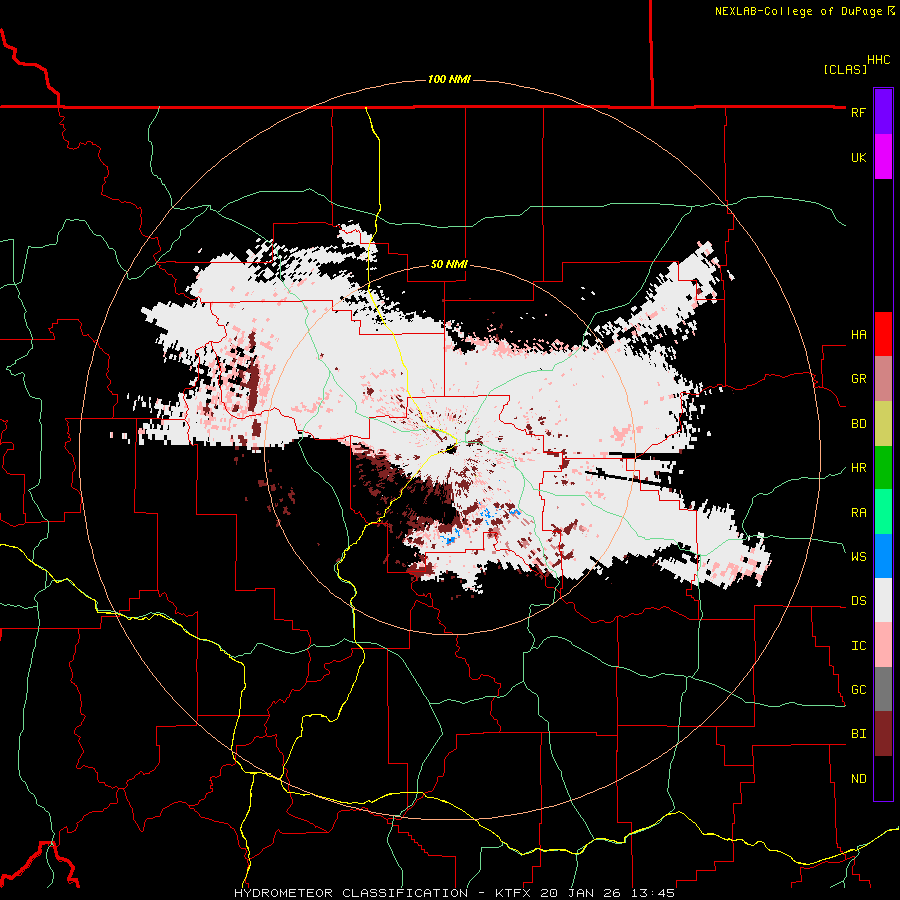Screen dimensions: 900x900
Task: Select the GC gray legend swatch
Action: tap(883, 689)
